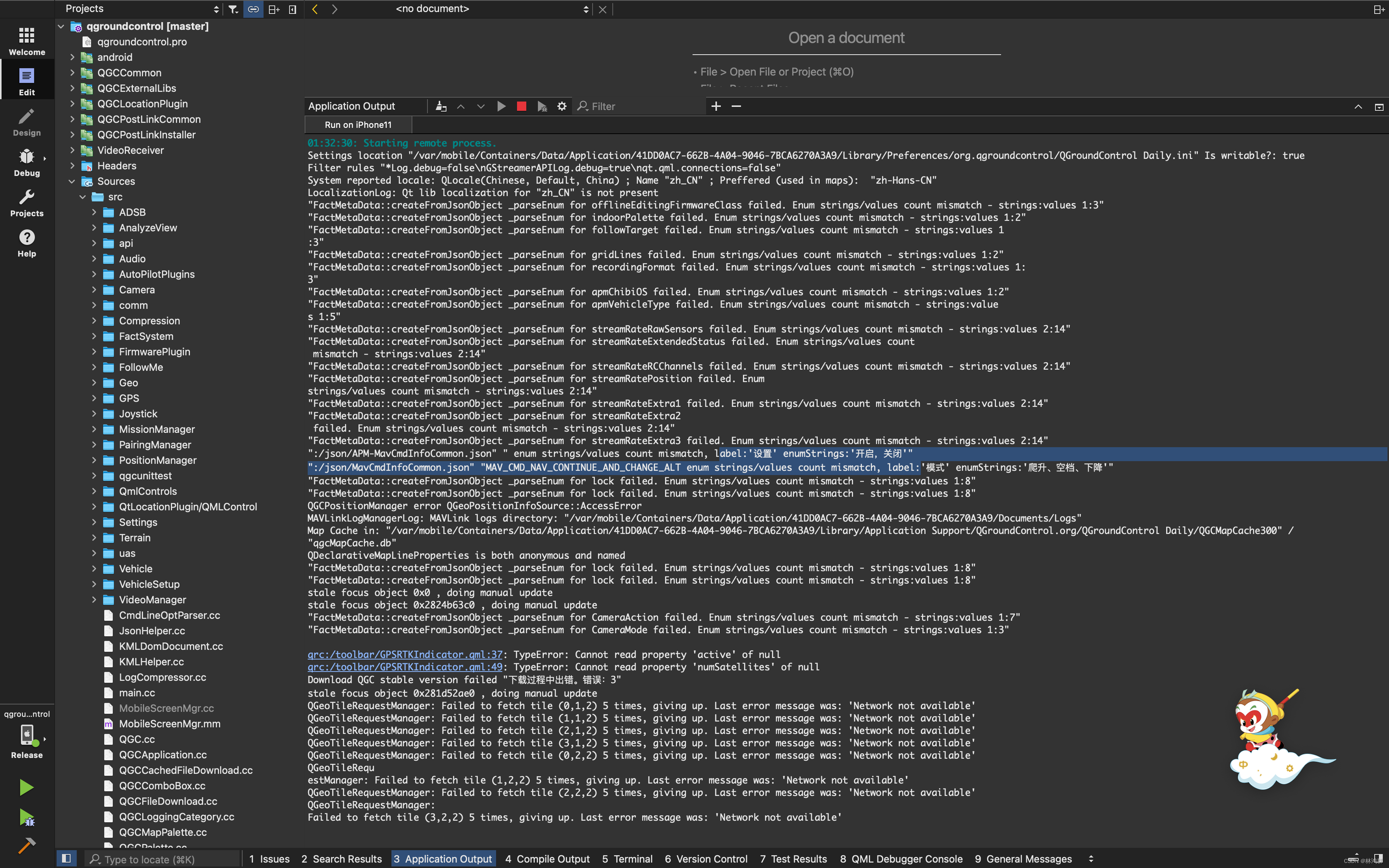The height and width of the screenshot is (868, 1389).
Task: Select the Run on iPhone11 tab
Action: [358, 124]
